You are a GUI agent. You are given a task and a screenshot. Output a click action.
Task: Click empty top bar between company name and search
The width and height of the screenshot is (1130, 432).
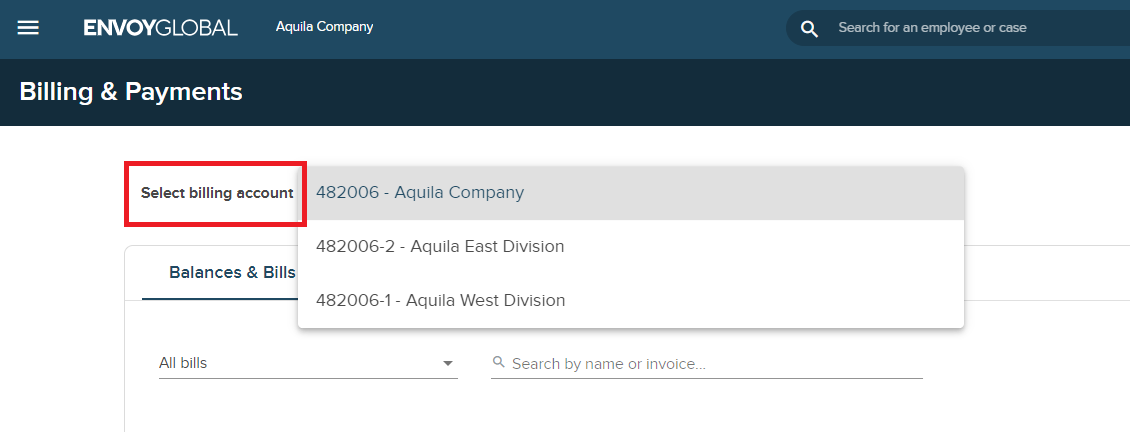click(580, 28)
